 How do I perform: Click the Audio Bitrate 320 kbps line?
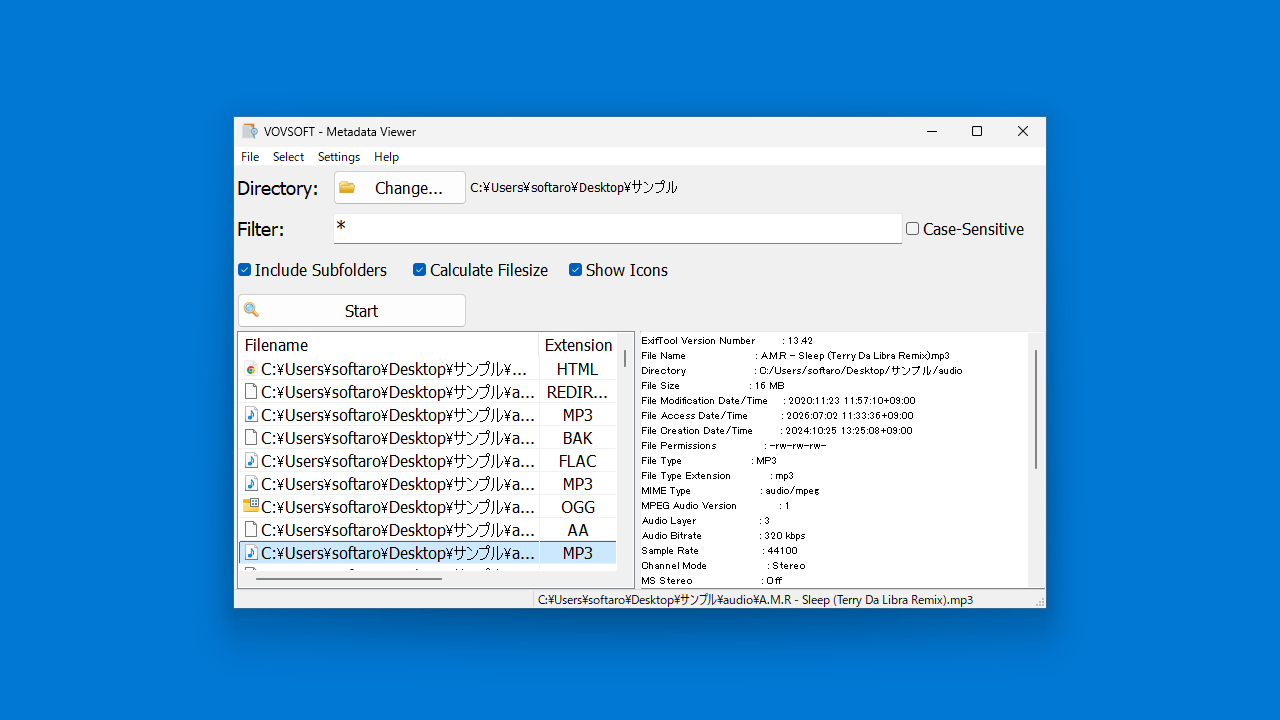click(x=723, y=536)
